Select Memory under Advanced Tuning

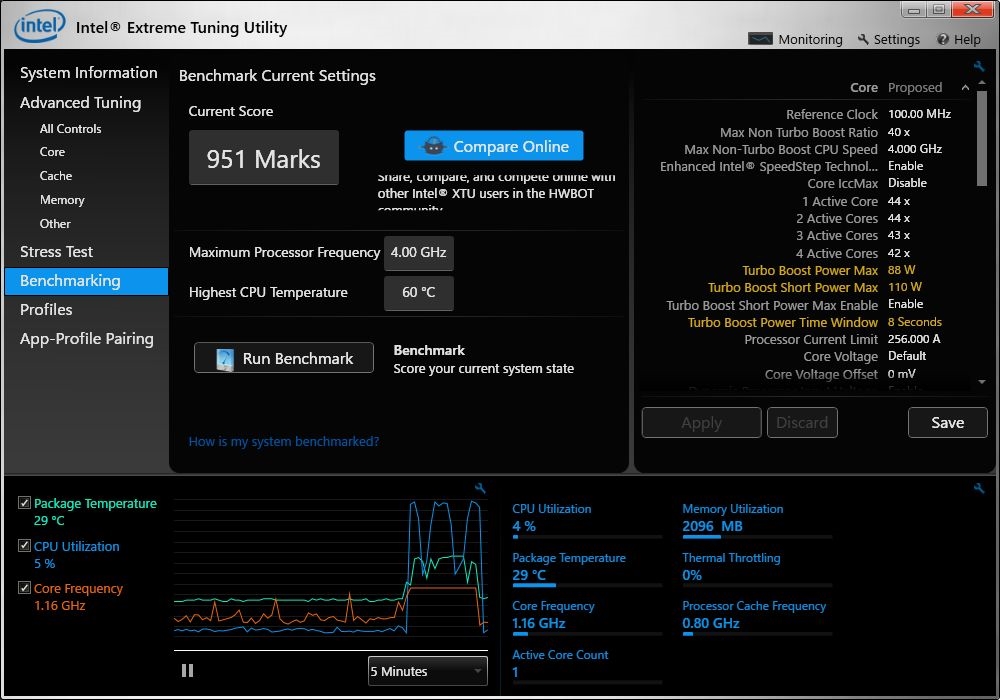tap(62, 200)
